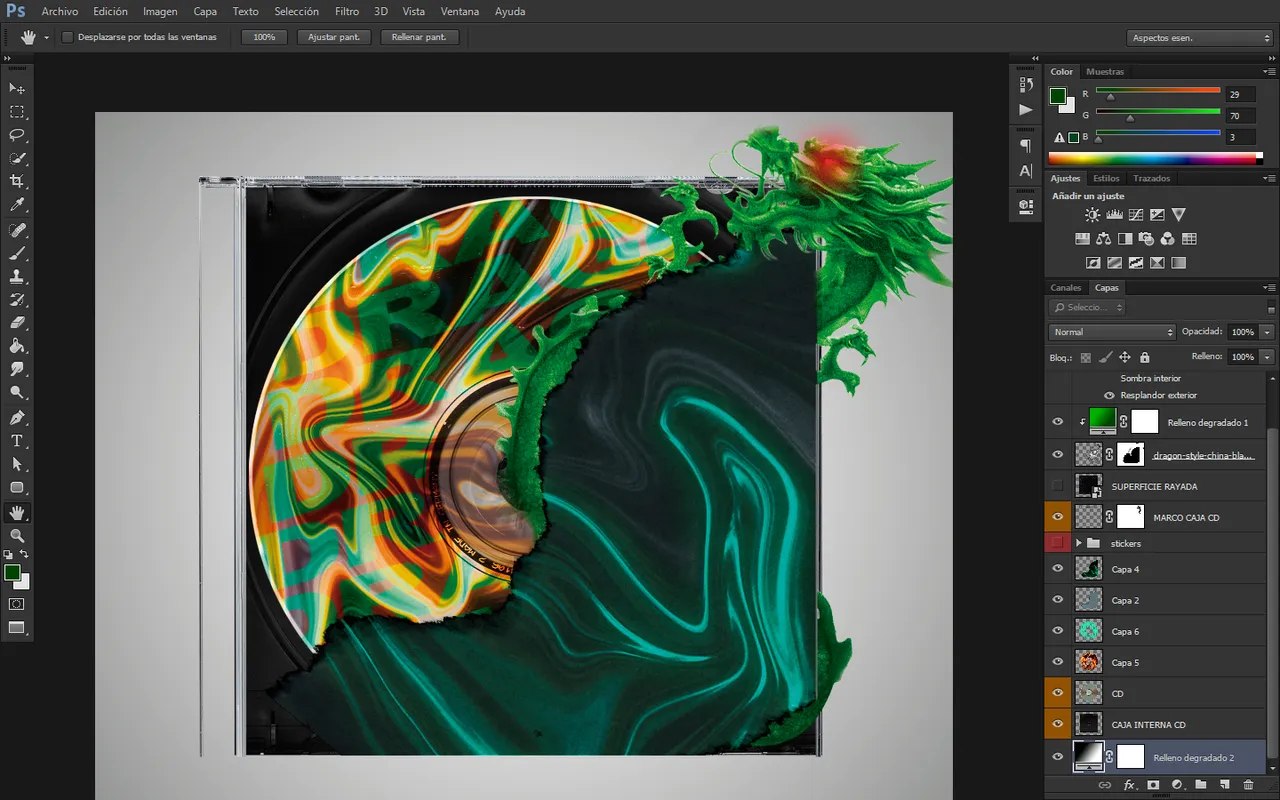This screenshot has height=800, width=1280.
Task: Add a layer mask
Action: click(1153, 786)
